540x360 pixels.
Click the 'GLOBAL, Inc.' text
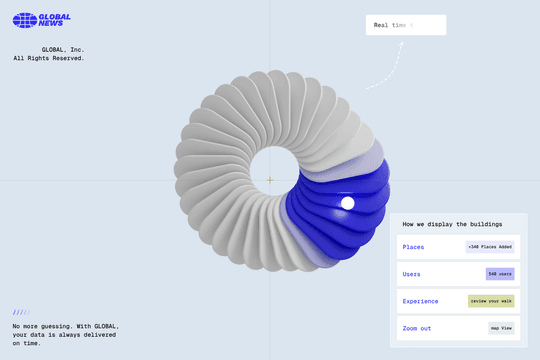(x=63, y=50)
